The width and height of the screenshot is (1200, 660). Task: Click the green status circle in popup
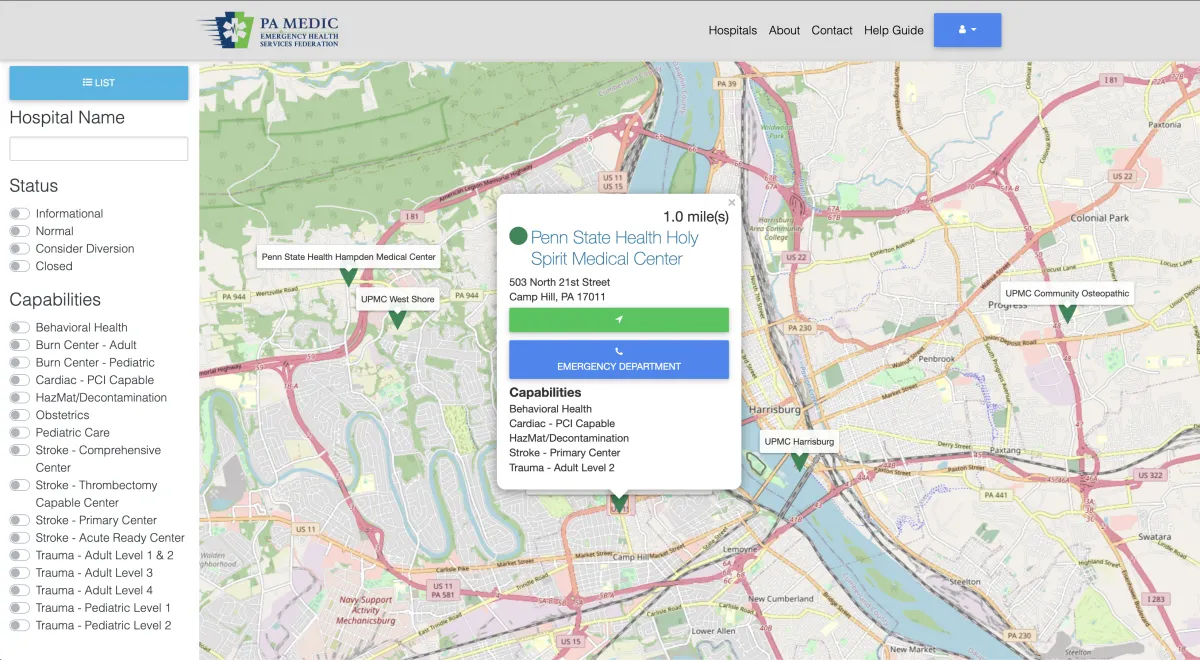[518, 237]
